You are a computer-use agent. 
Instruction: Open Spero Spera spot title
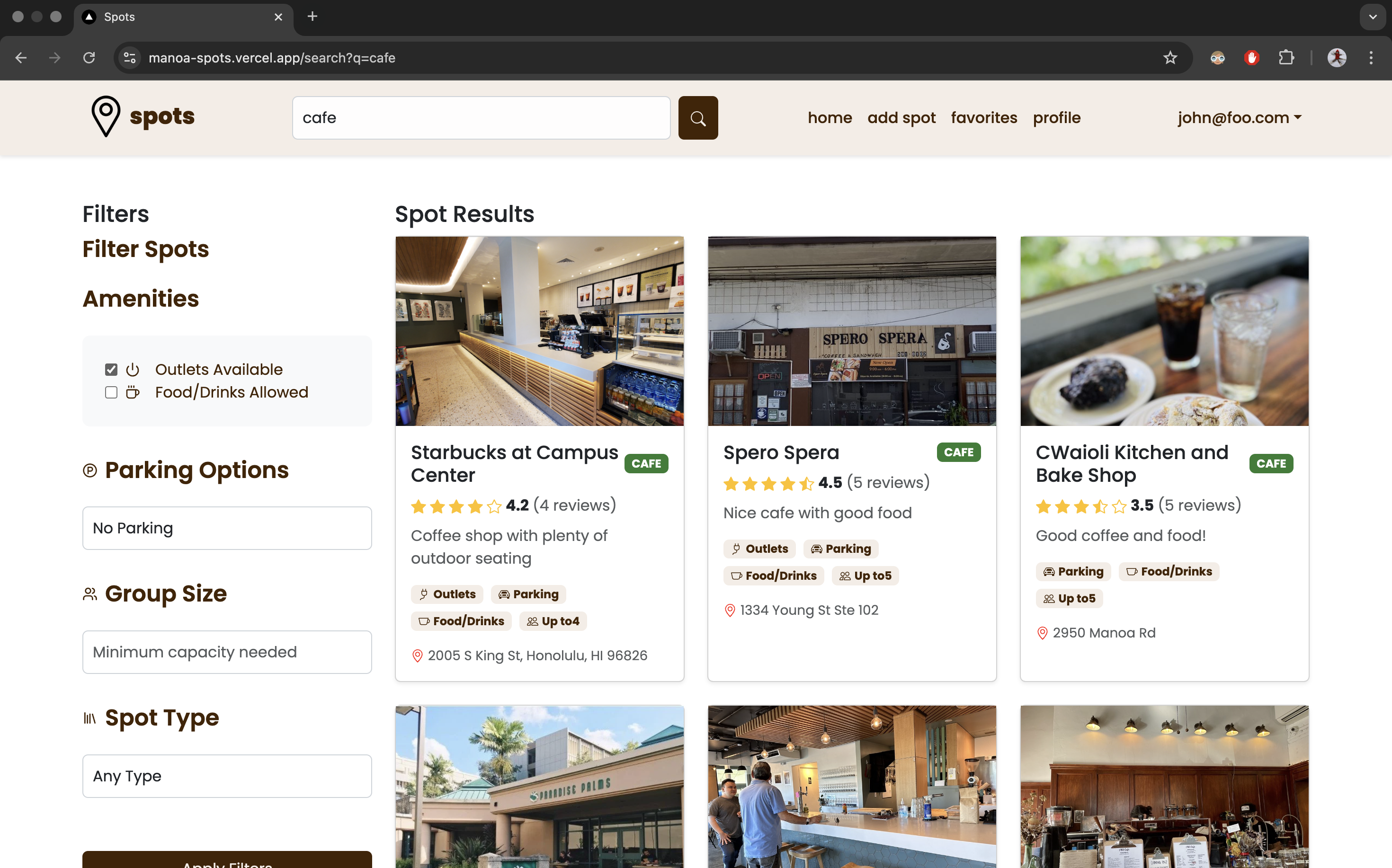point(781,452)
